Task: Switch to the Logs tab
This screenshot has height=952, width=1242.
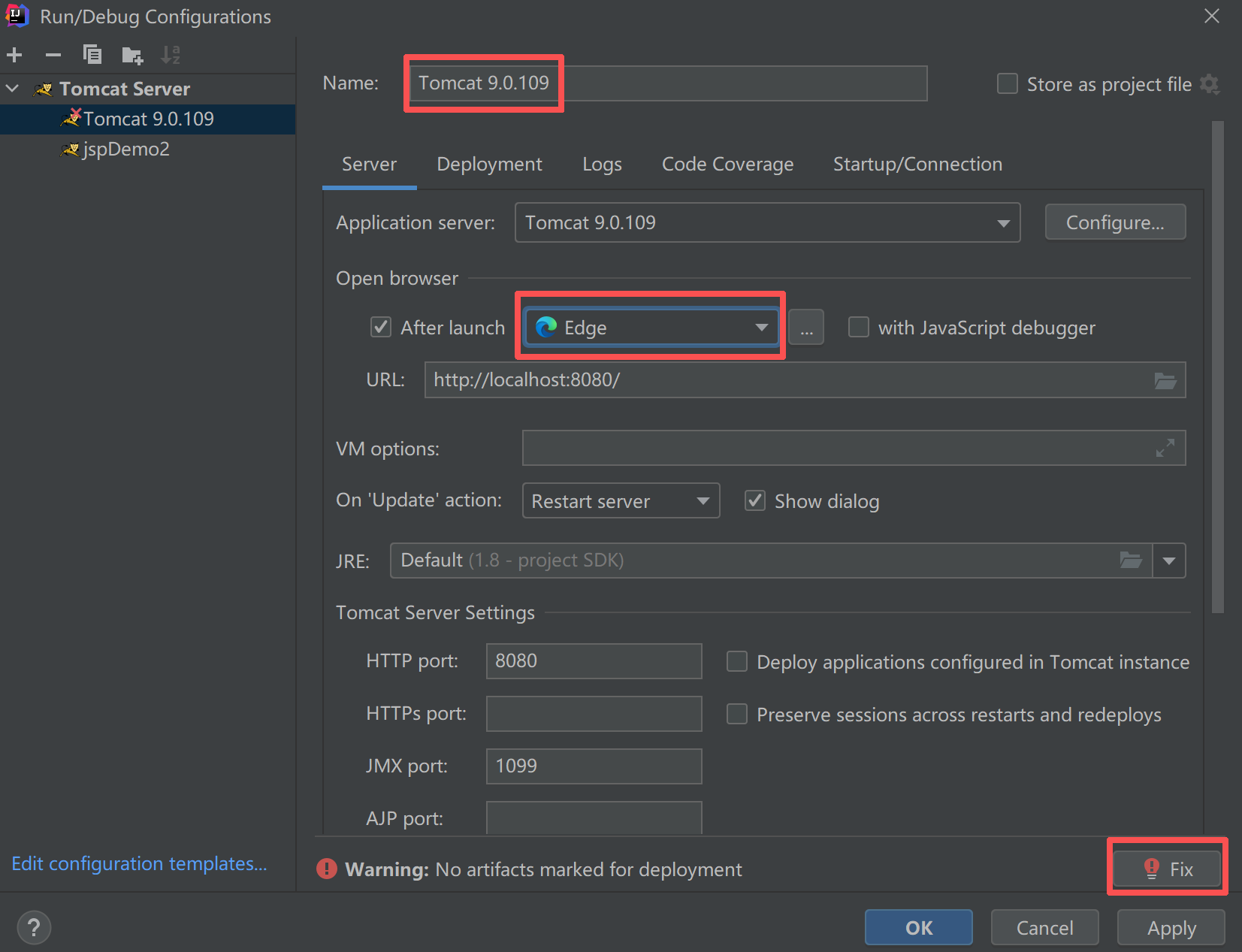Action: coord(602,164)
